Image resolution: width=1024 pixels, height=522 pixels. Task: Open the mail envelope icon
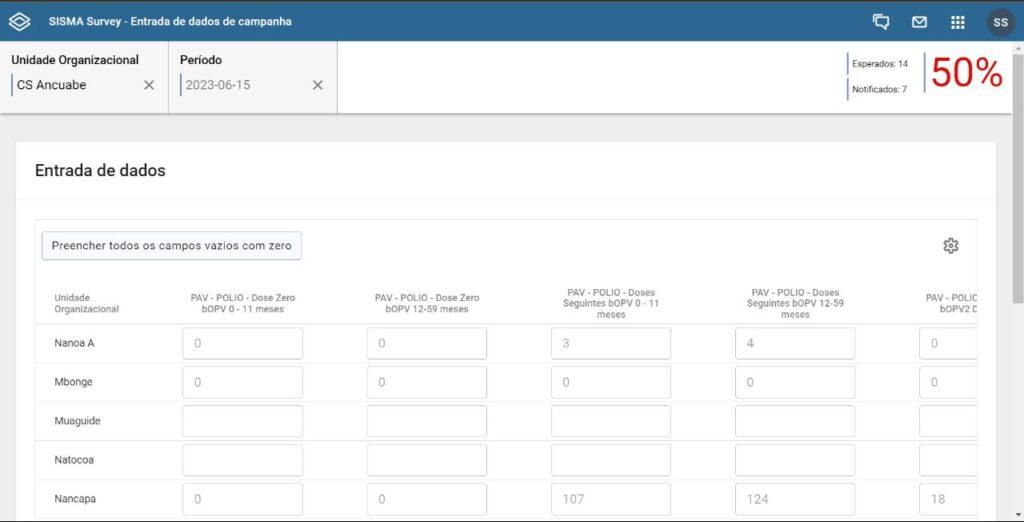point(919,22)
